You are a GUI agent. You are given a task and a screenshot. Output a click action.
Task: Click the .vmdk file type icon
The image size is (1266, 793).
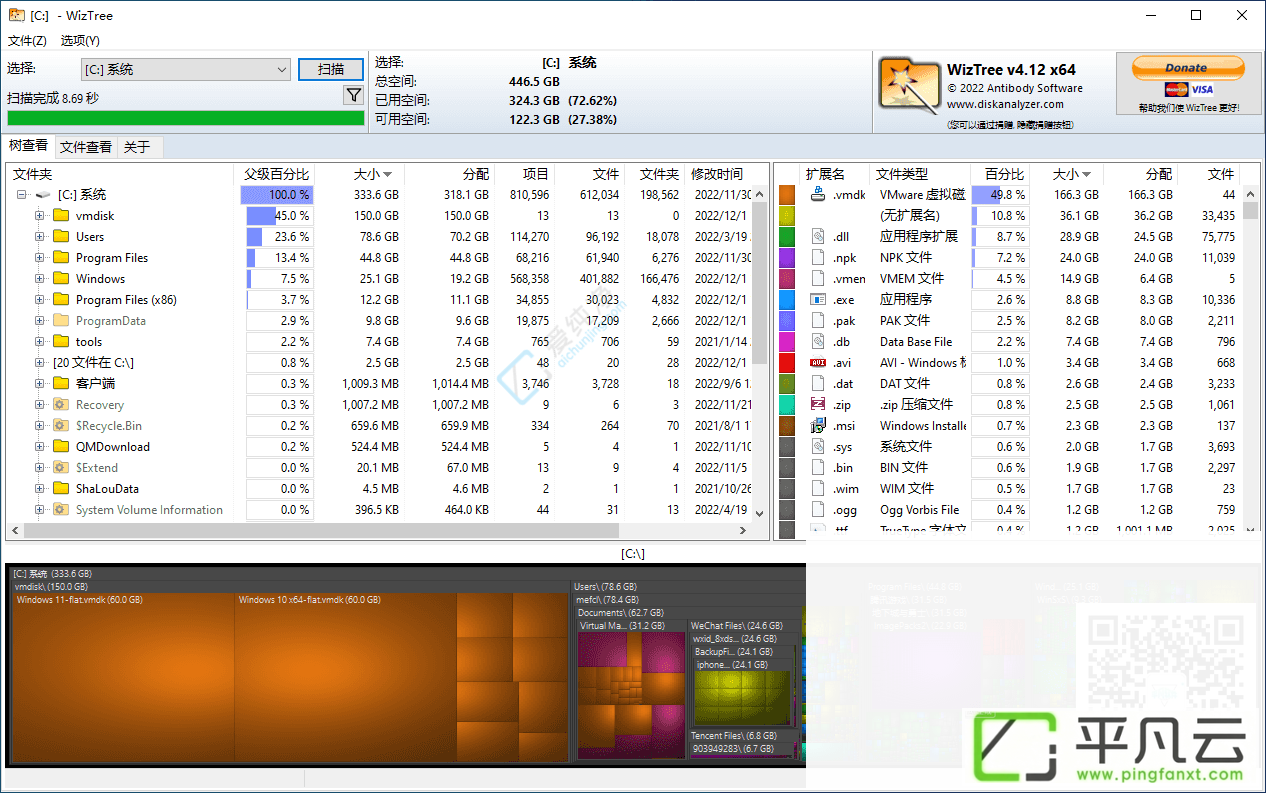(x=817, y=194)
